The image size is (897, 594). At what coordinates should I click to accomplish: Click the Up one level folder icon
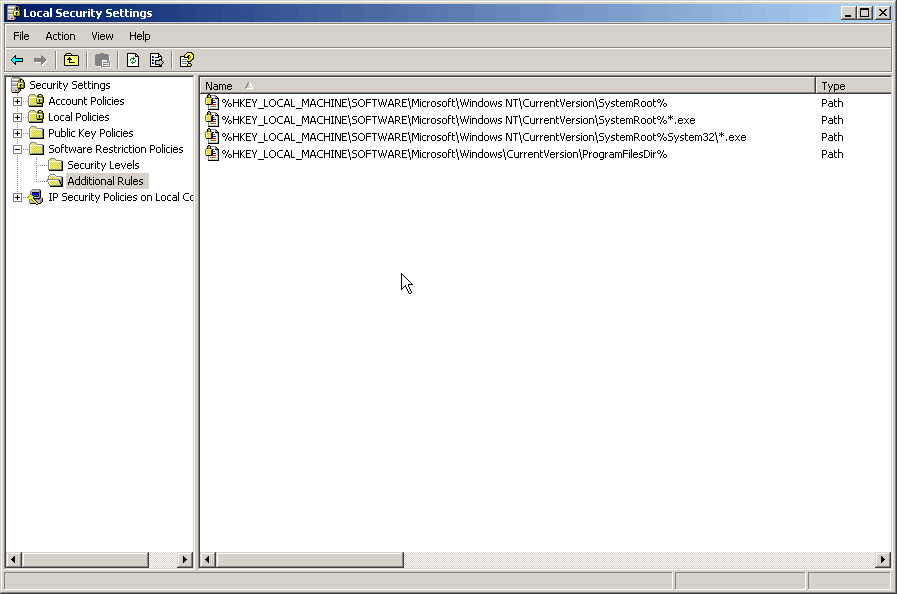pos(72,60)
